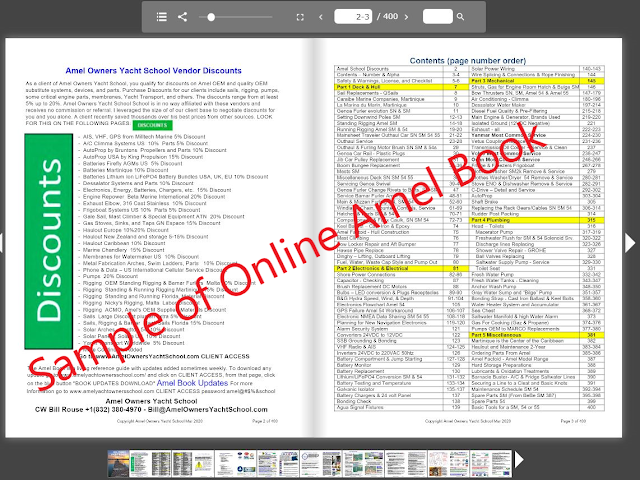Toggle fullscreen view icon
This screenshot has height=480, width=640.
[x=300, y=17]
